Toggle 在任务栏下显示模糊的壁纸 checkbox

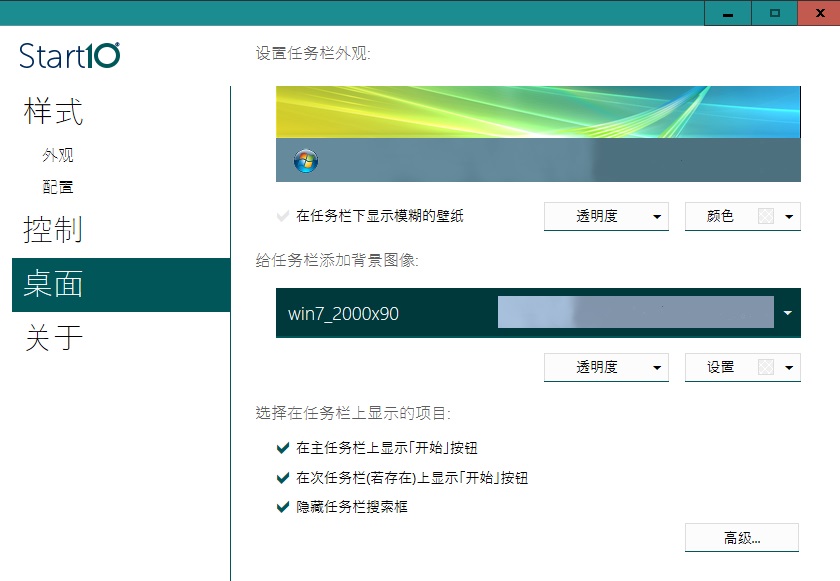pos(283,216)
